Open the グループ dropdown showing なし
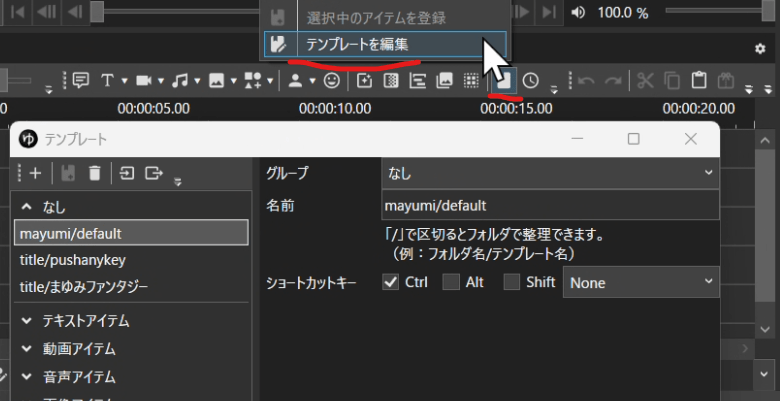 tap(551, 173)
